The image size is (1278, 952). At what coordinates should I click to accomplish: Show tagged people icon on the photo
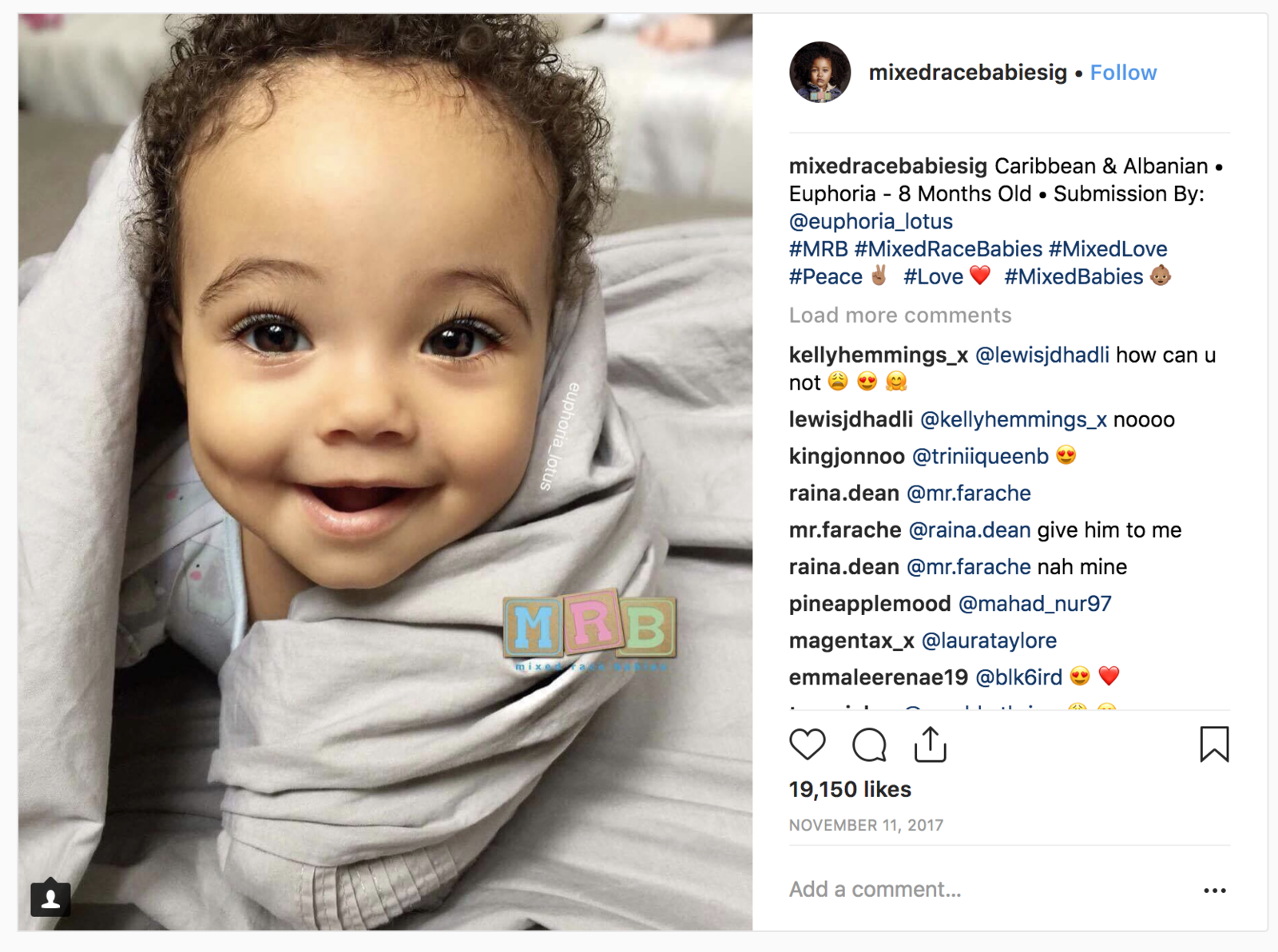point(50,898)
